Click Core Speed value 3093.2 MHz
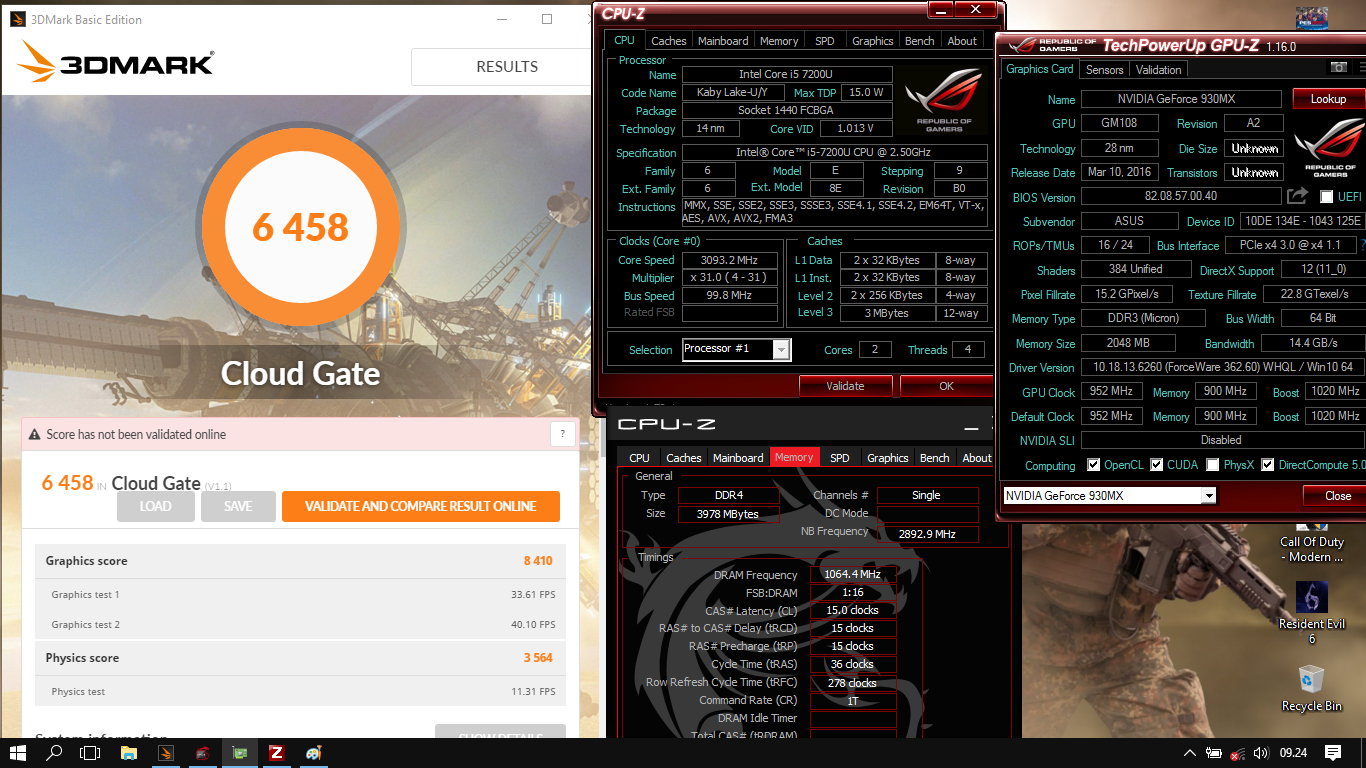The height and width of the screenshot is (768, 1366). point(730,260)
